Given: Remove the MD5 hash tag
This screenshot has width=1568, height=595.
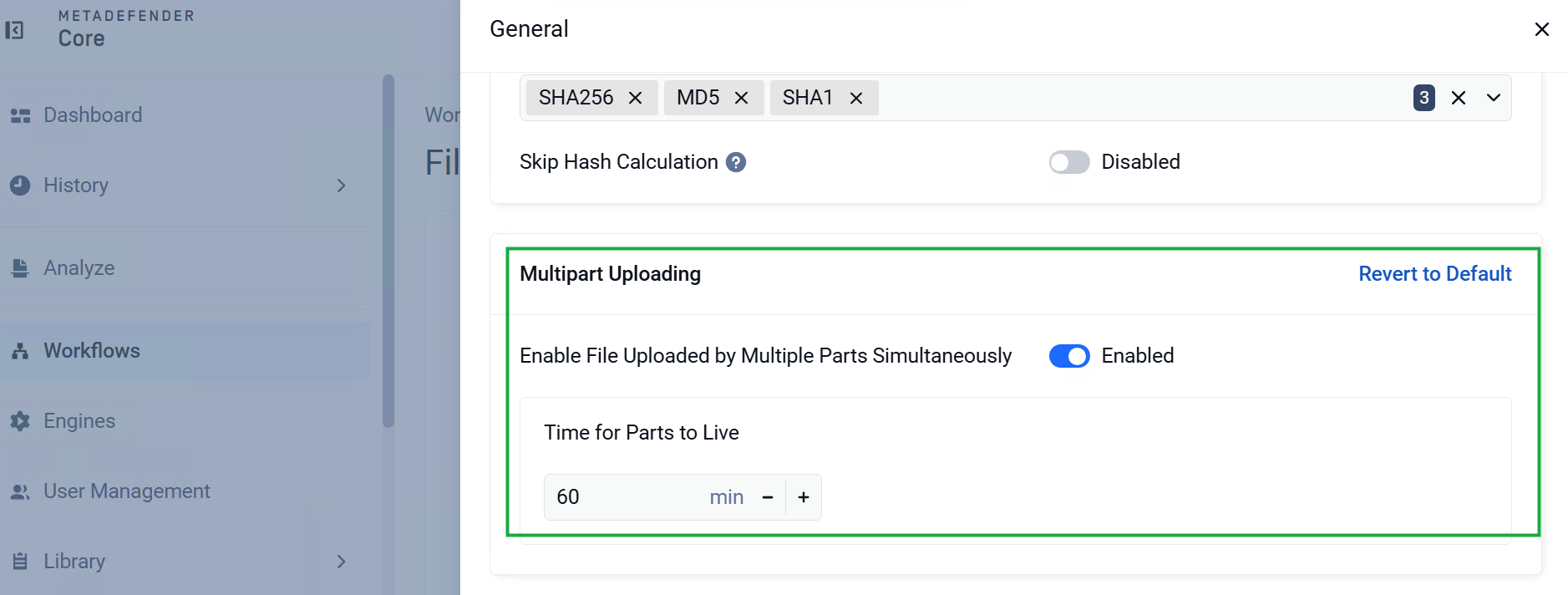Looking at the screenshot, I should (741, 98).
